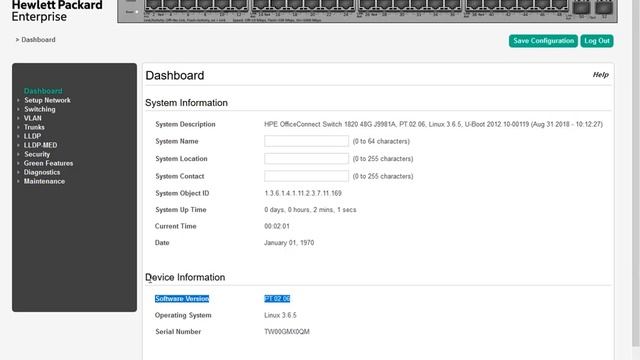
Task: Click the Dashboard page title
Action: pos(175,76)
